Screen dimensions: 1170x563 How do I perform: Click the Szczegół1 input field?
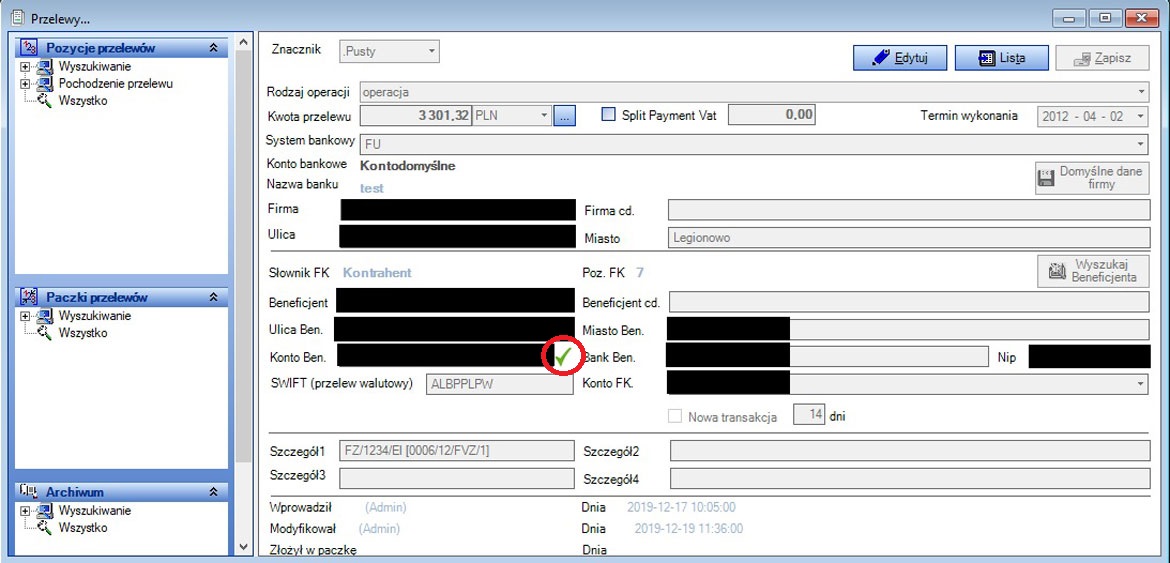click(x=457, y=451)
